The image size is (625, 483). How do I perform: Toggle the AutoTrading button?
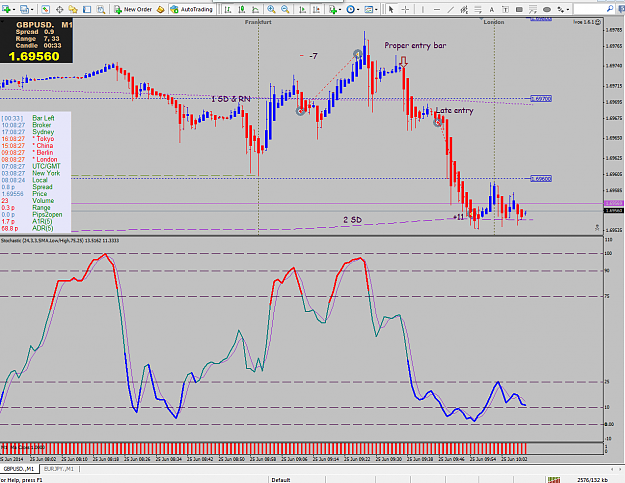click(192, 9)
